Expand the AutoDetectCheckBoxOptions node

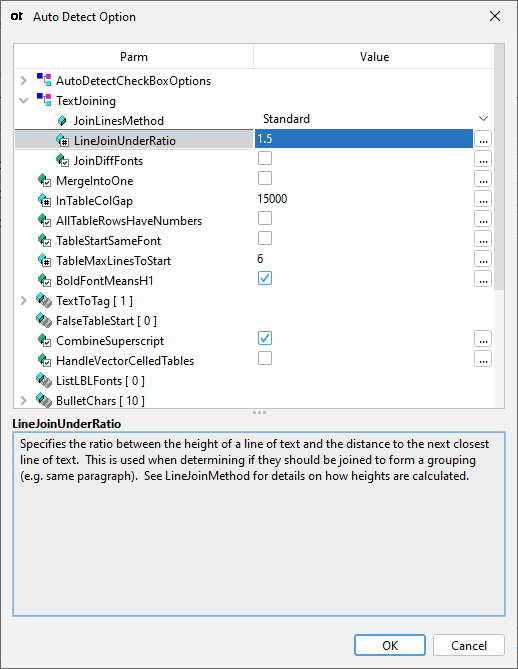click(24, 80)
